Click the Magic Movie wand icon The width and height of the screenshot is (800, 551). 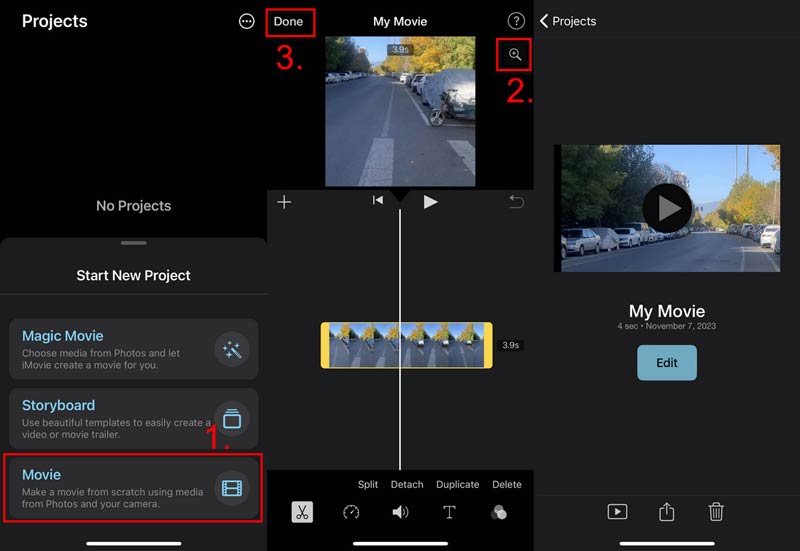click(x=232, y=349)
